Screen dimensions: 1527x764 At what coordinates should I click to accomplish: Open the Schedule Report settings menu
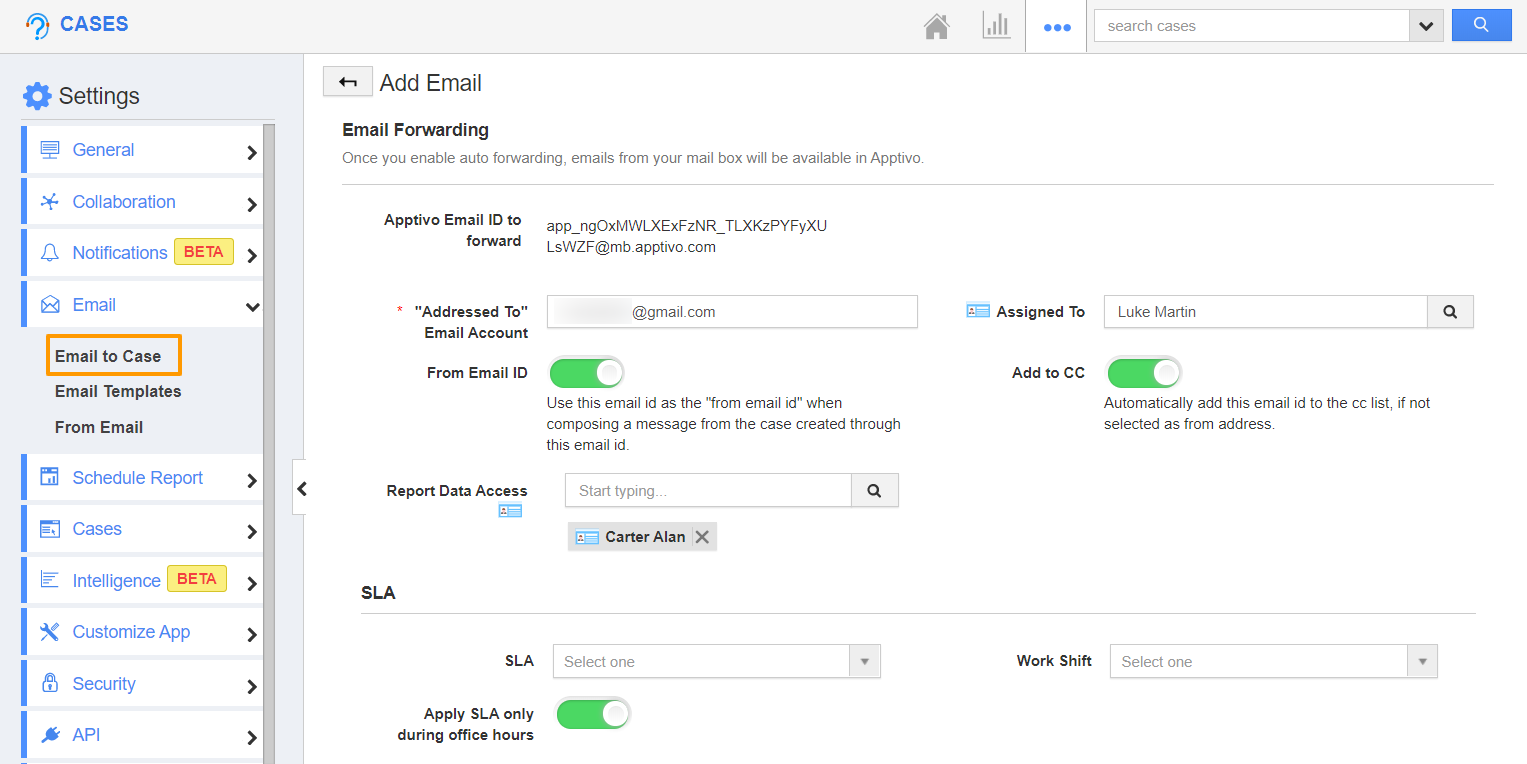pyautogui.click(x=142, y=477)
